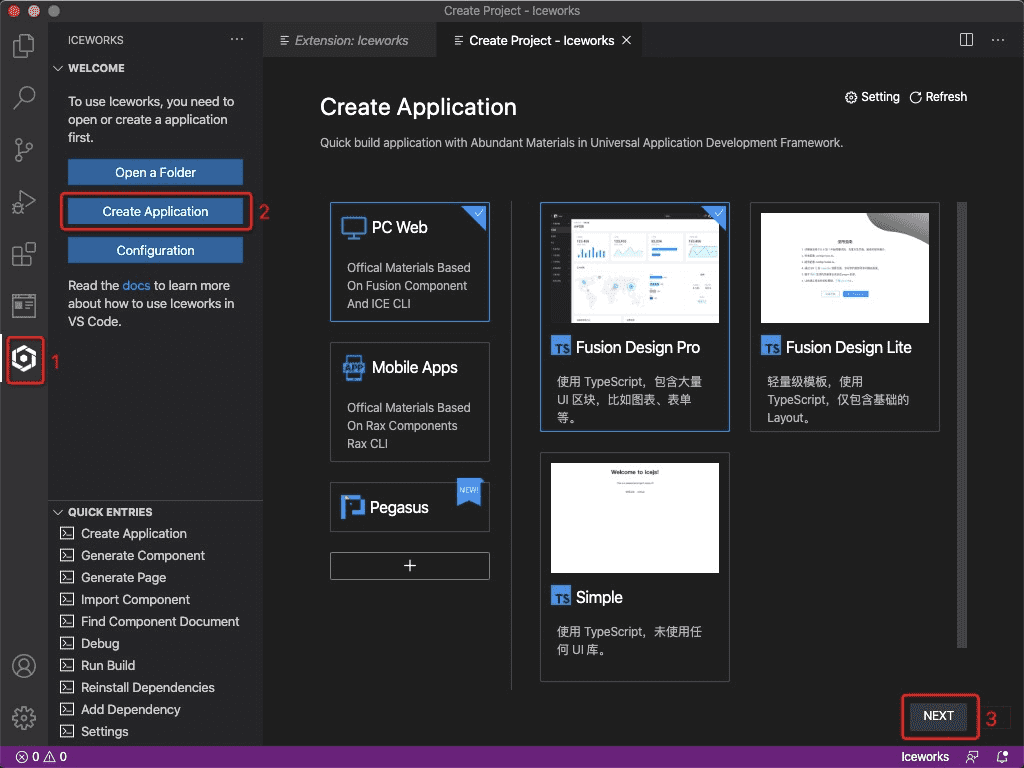Click the Create Application button in sidebar
Screen dimensions: 1024x768
pyautogui.click(x=155, y=212)
